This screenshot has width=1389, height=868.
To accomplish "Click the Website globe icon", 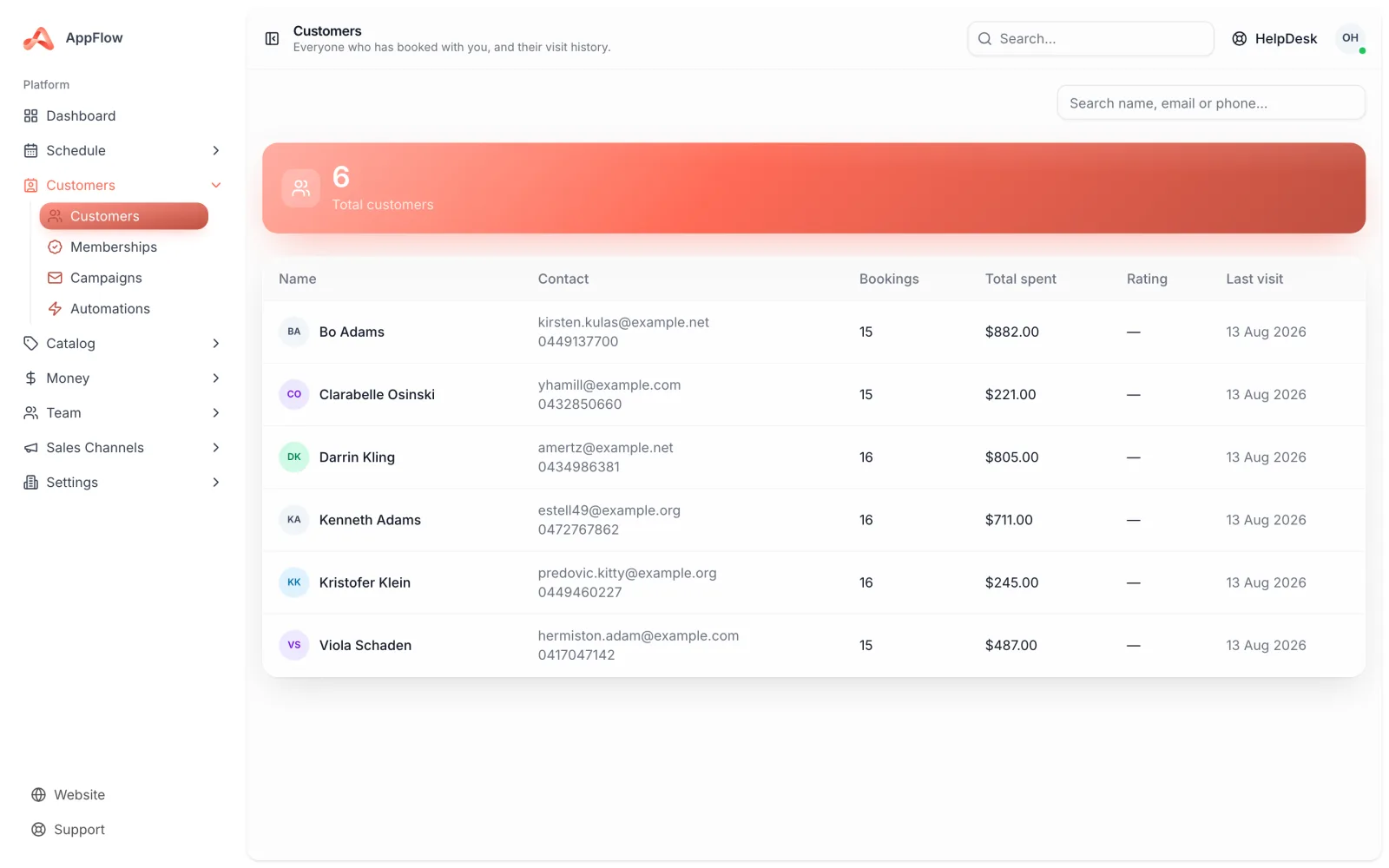I will click(x=38, y=794).
